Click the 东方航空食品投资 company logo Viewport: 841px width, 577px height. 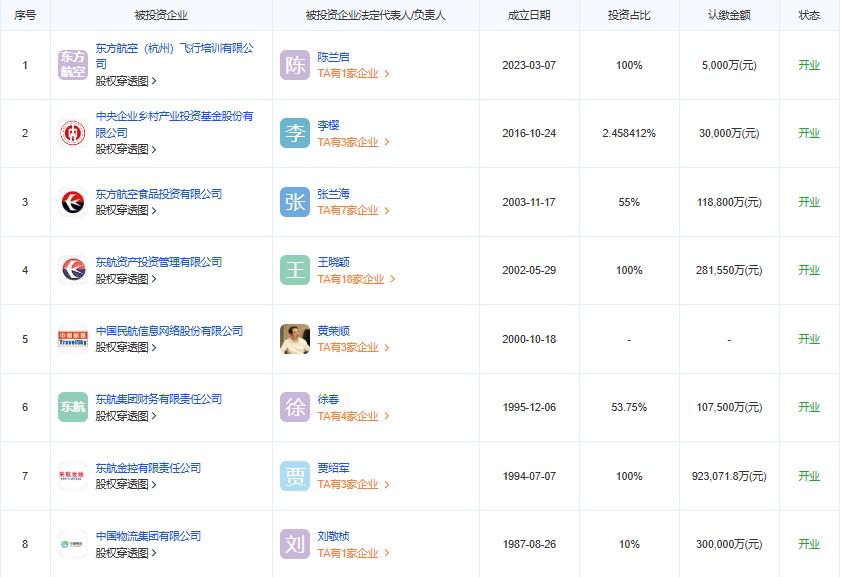tap(73, 202)
